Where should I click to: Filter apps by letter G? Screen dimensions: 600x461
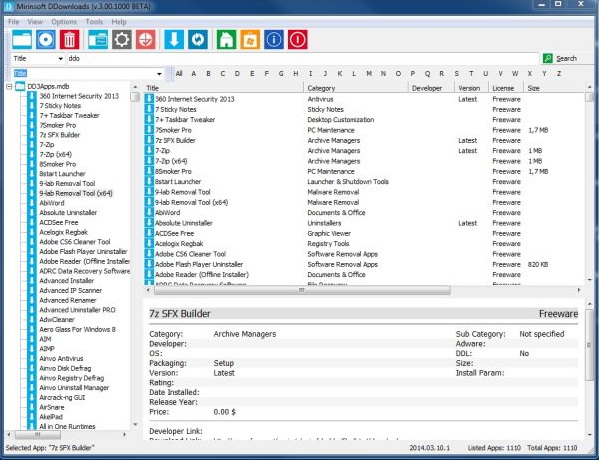(281, 73)
